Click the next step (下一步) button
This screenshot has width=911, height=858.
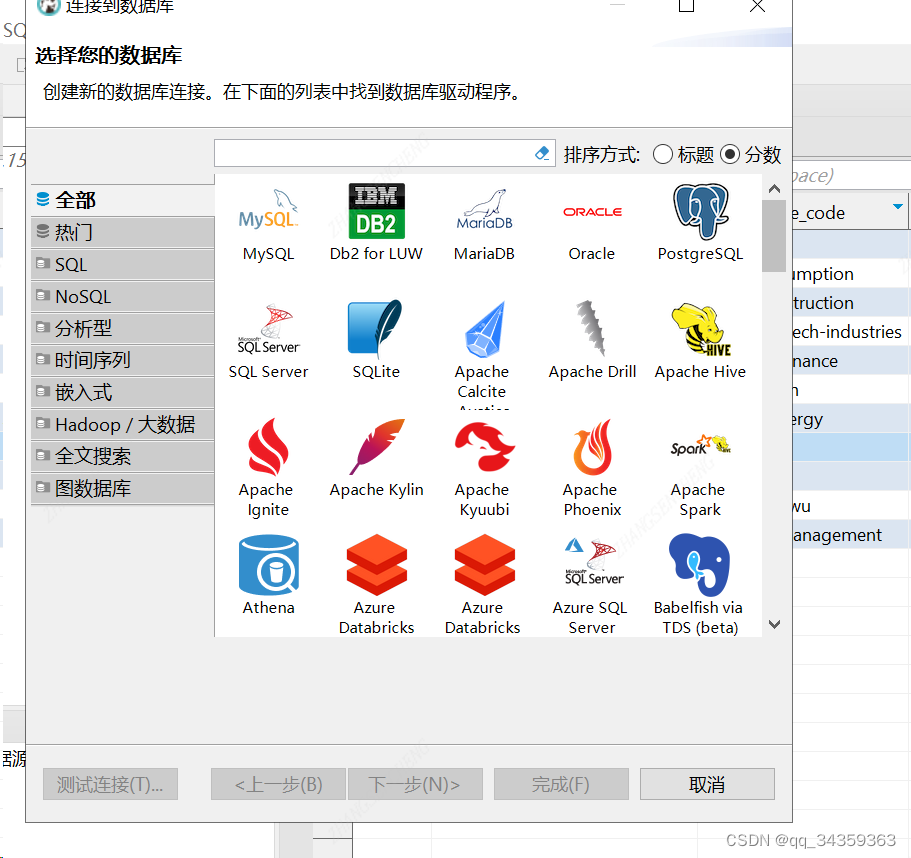tap(415, 784)
